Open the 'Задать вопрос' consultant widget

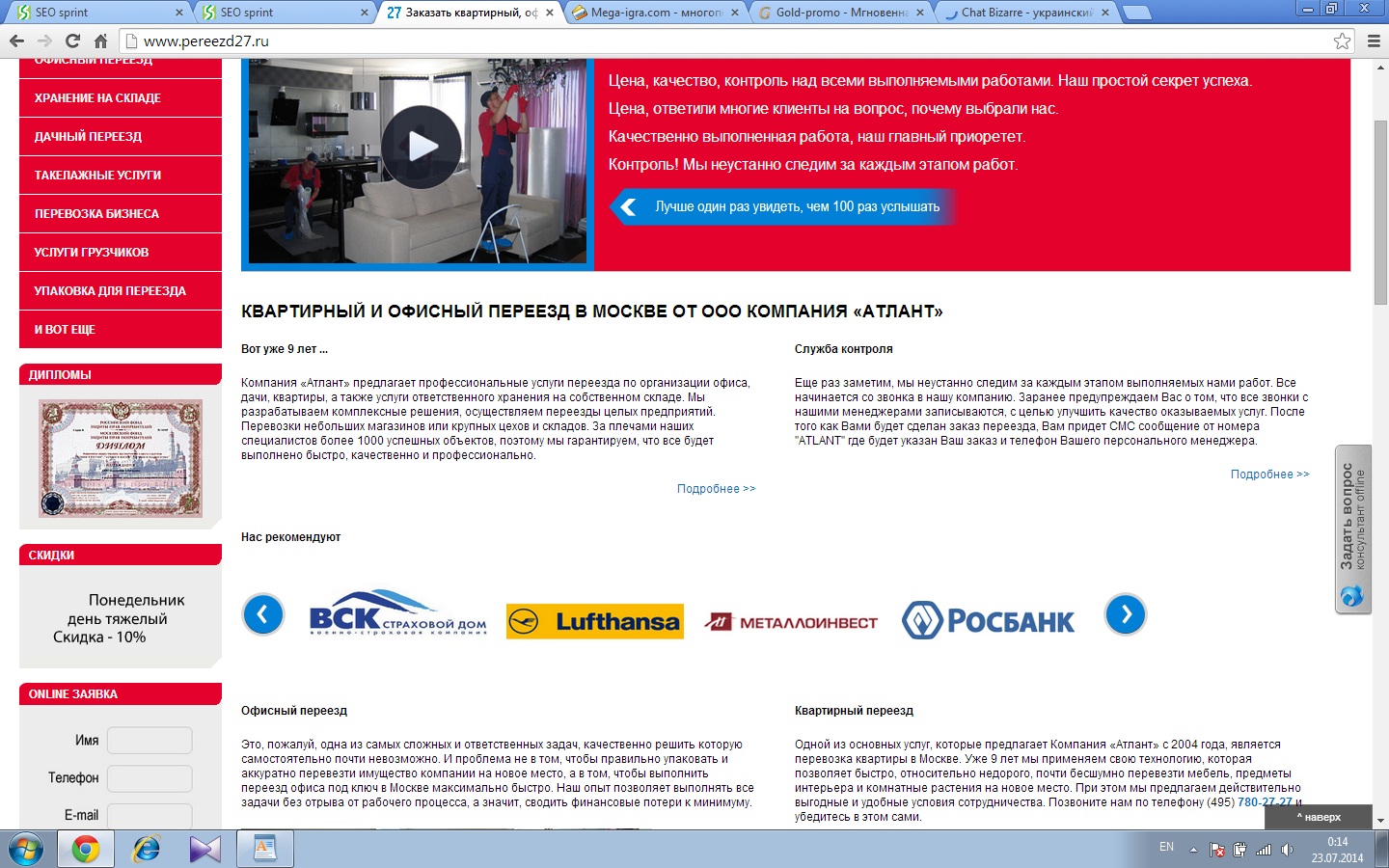(x=1353, y=529)
